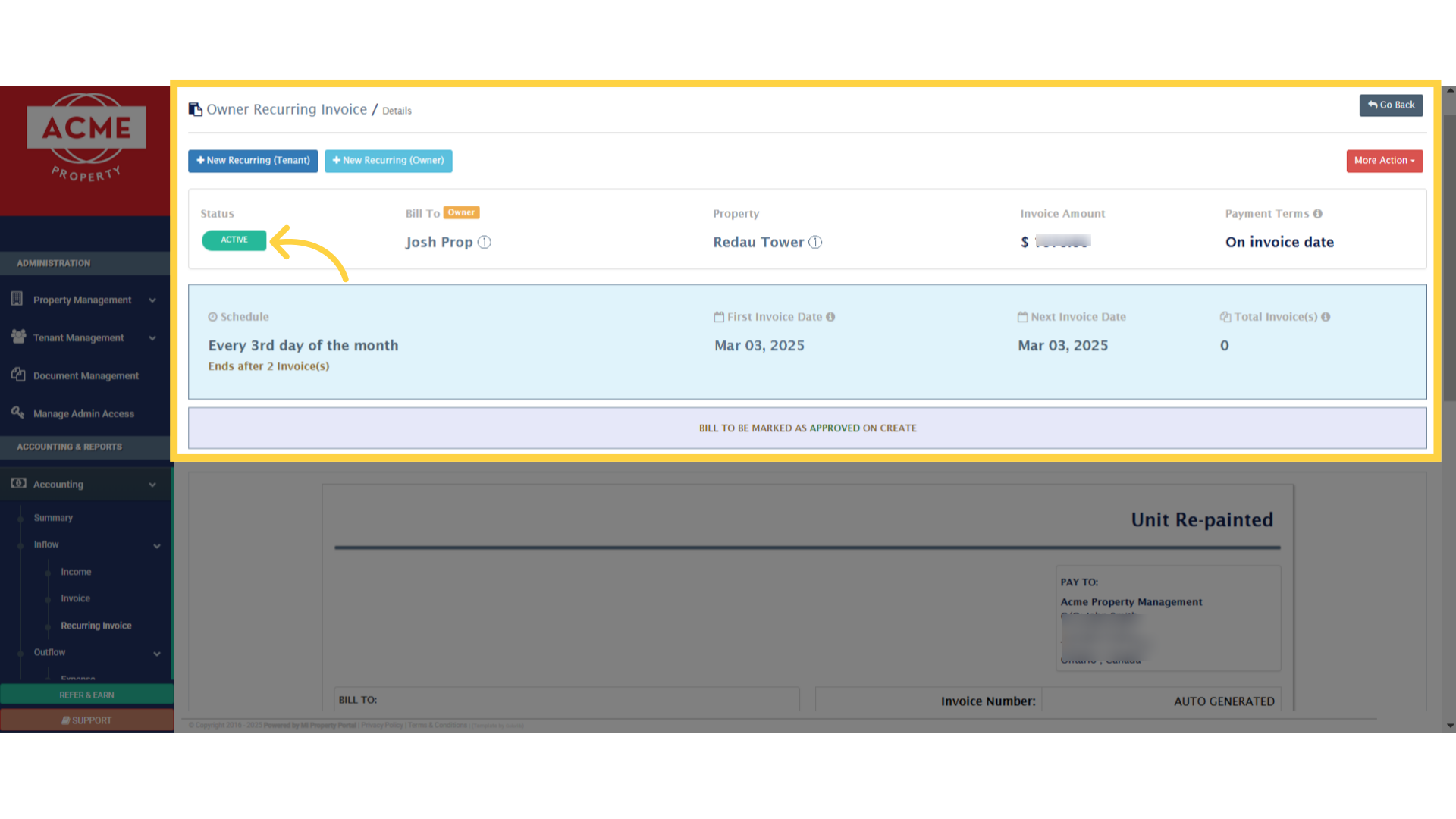Select the Summary sidebar item
This screenshot has height=819, width=1456.
click(53, 518)
